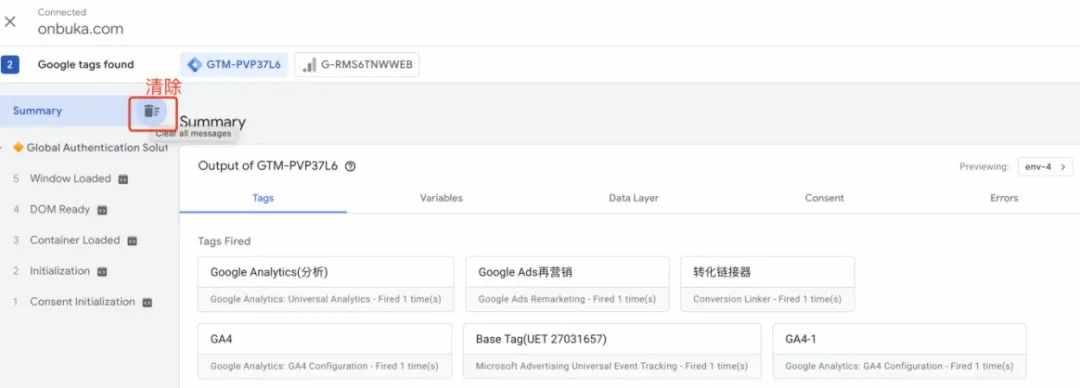Click the API icon next to Initialization
Viewport: 1080px width, 388px height.
(102, 272)
